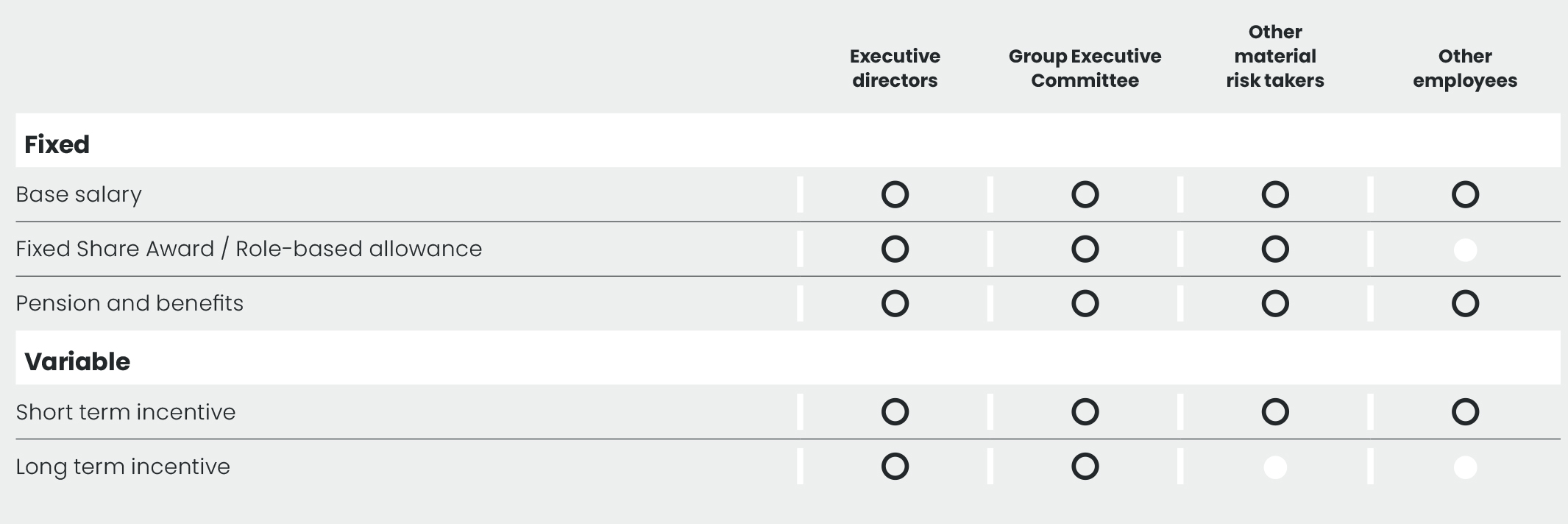The image size is (1568, 524).
Task: Click Base salary circle for Executive directors
Action: coord(895,195)
